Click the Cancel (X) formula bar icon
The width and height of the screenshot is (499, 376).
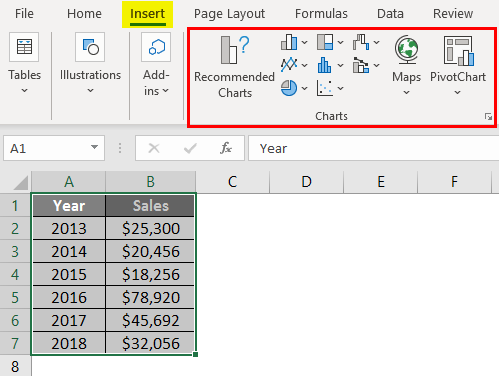pyautogui.click(x=154, y=148)
